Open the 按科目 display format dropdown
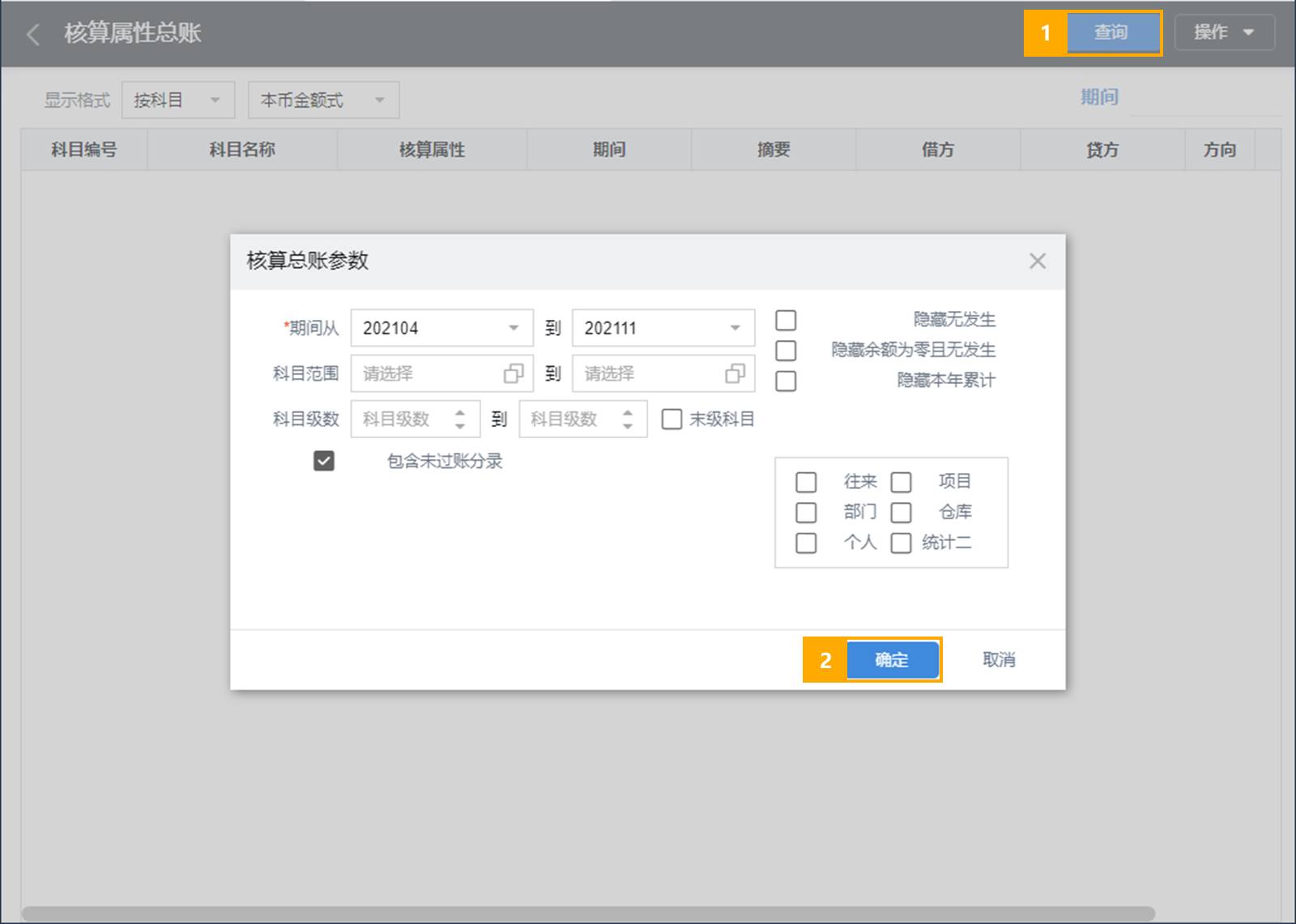This screenshot has width=1296, height=924. (x=178, y=100)
